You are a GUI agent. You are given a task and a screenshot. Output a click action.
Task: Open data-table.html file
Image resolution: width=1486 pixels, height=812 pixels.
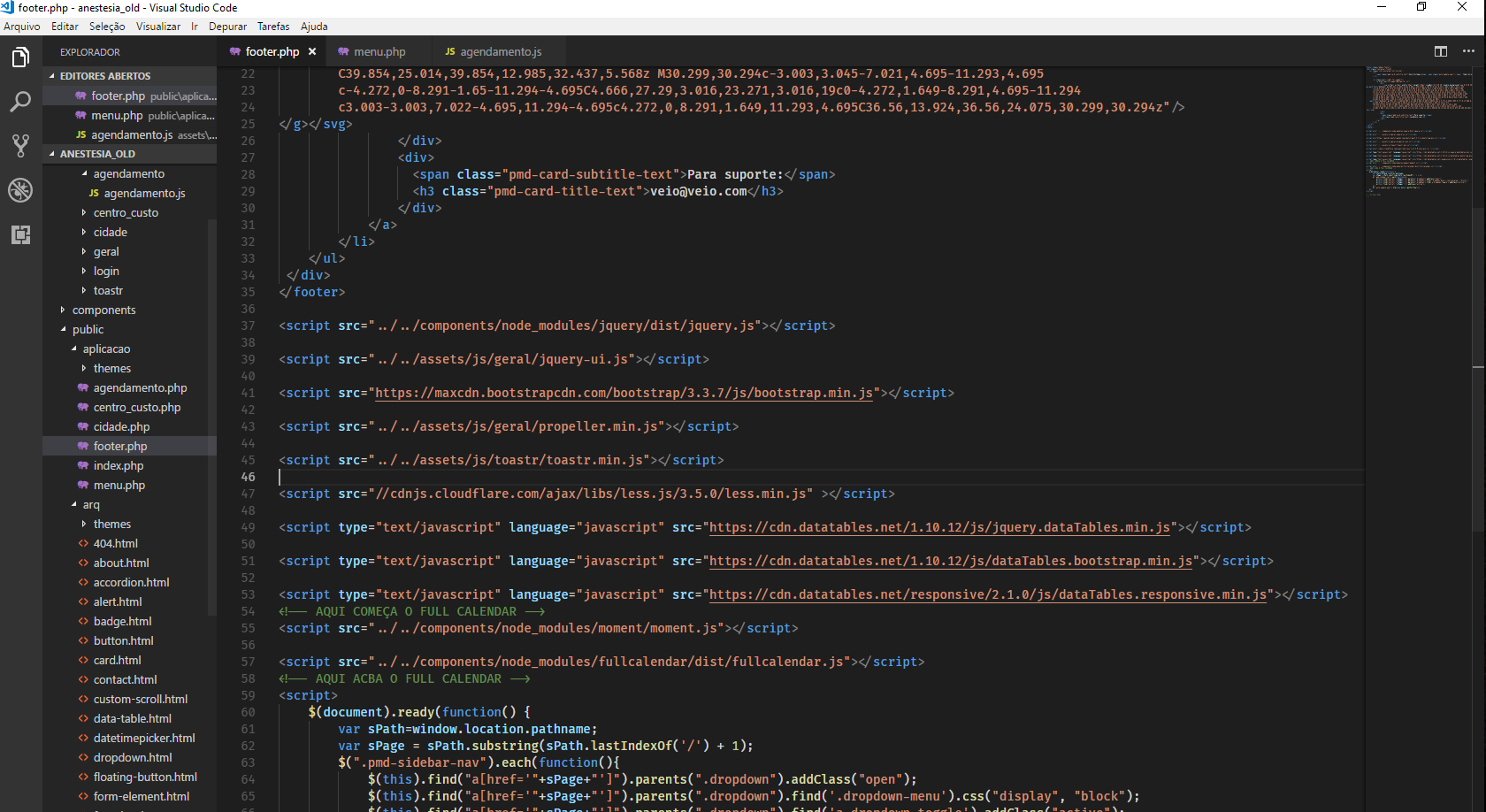coord(129,719)
